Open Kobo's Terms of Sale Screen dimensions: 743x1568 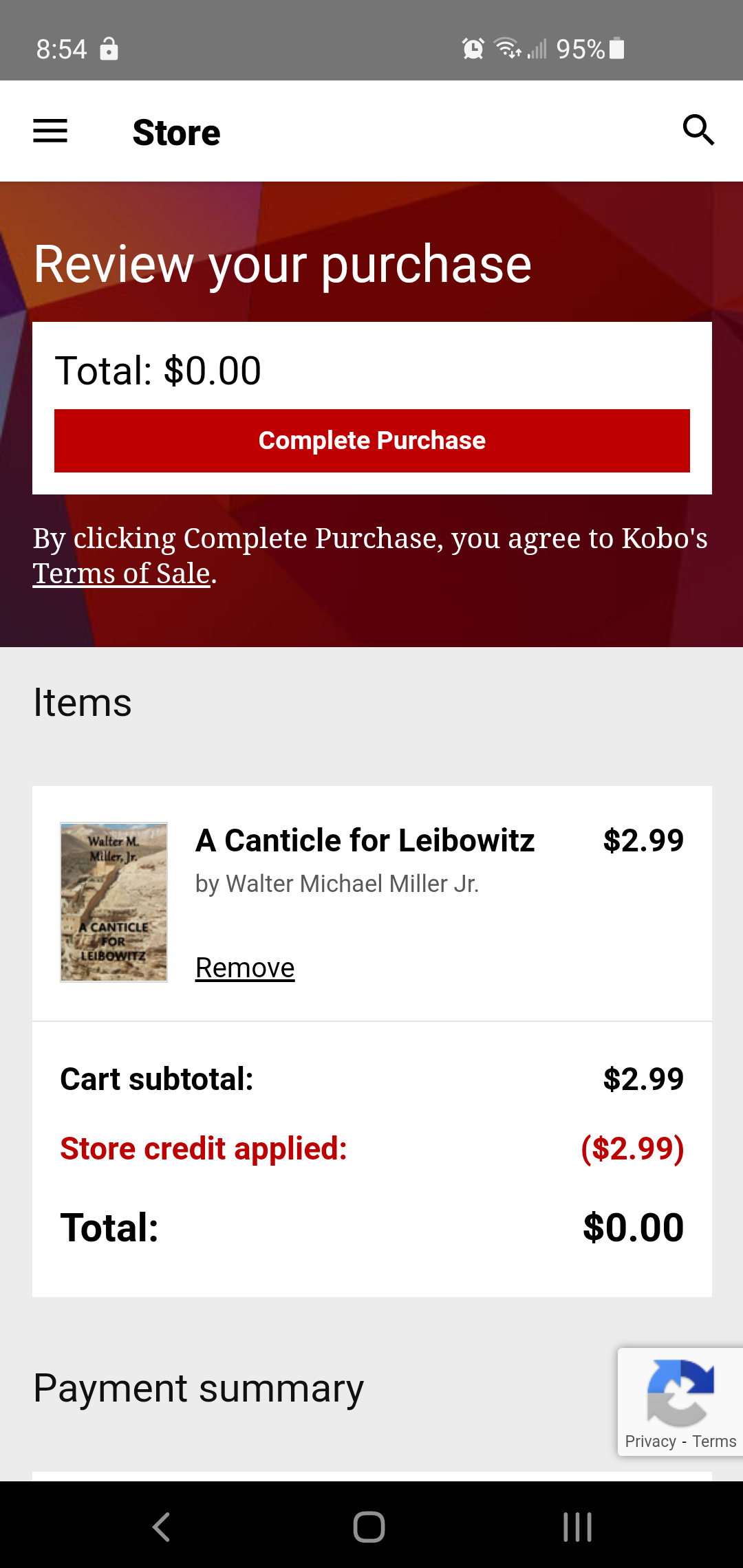[120, 573]
